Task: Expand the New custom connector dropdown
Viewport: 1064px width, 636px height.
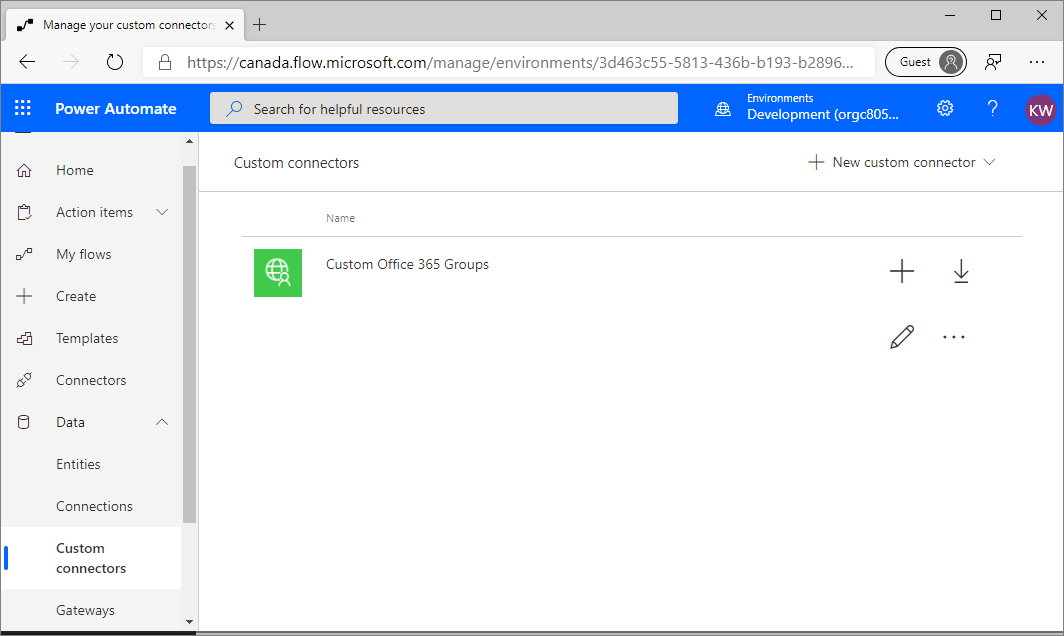Action: (989, 161)
